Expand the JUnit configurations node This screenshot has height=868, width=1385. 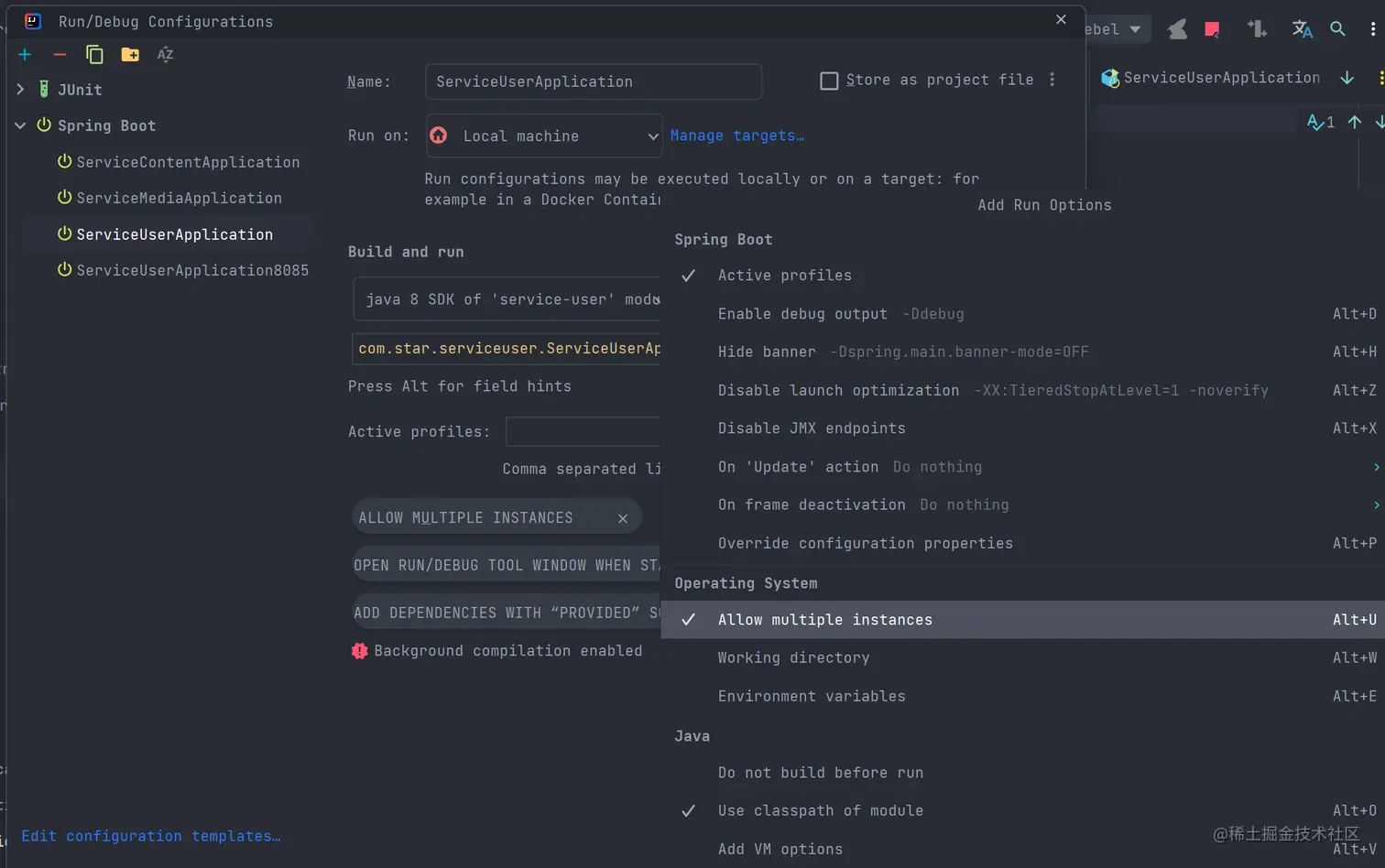pos(20,90)
